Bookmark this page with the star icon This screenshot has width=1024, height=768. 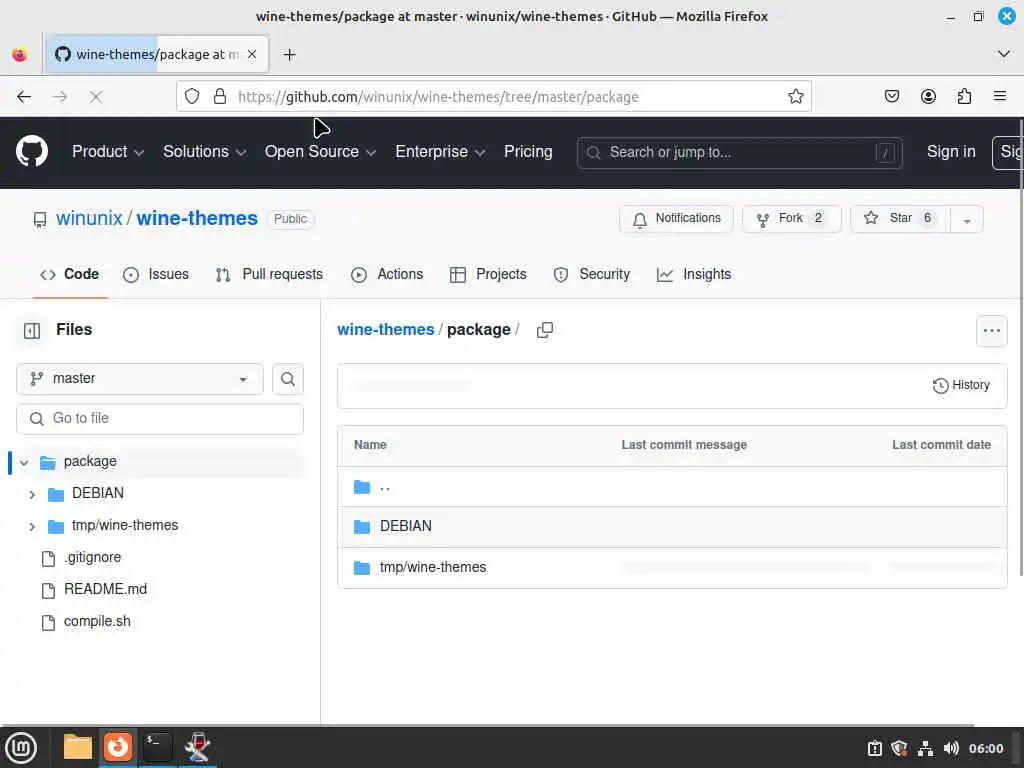click(795, 97)
